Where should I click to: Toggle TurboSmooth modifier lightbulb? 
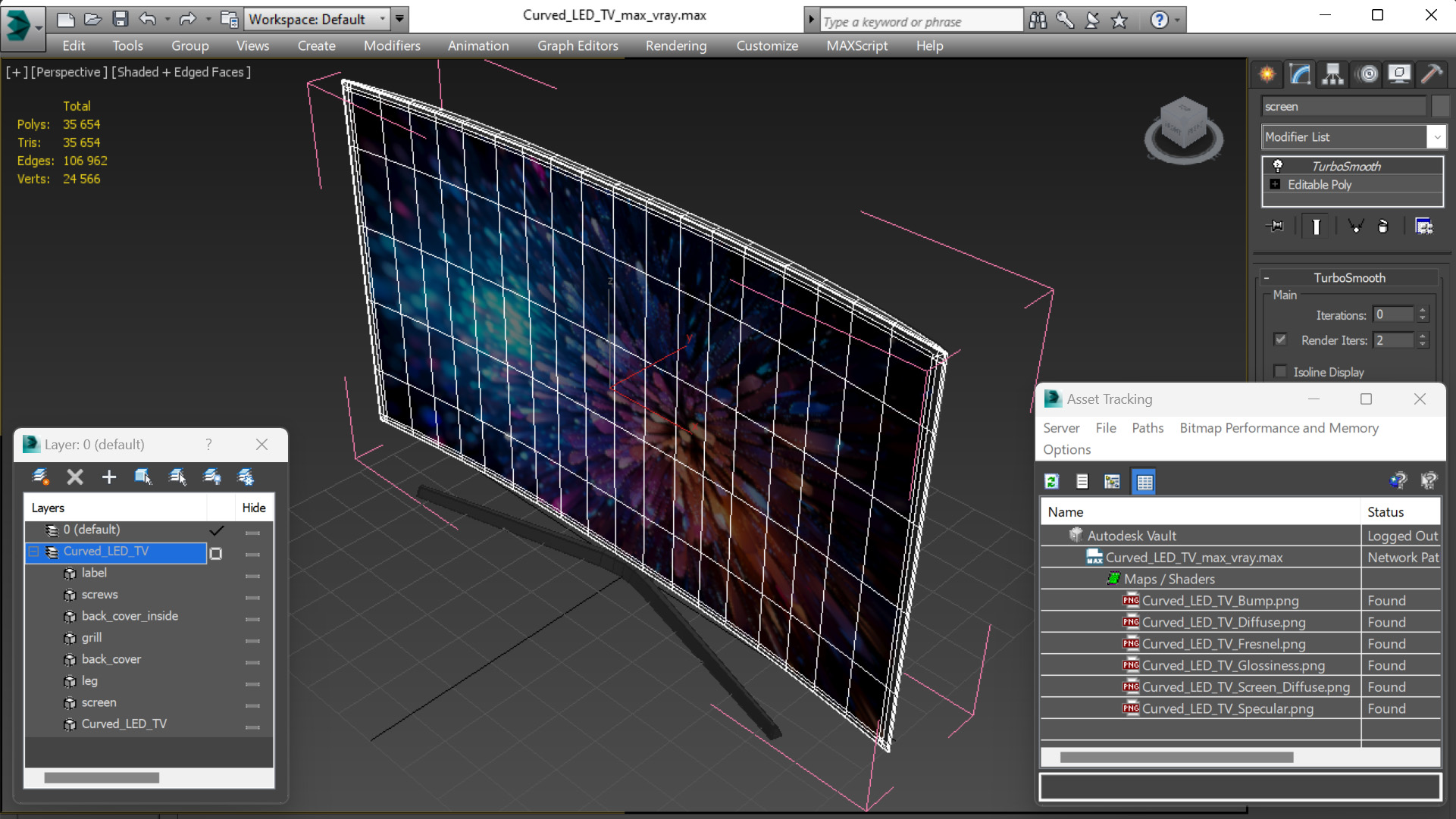(x=1278, y=165)
